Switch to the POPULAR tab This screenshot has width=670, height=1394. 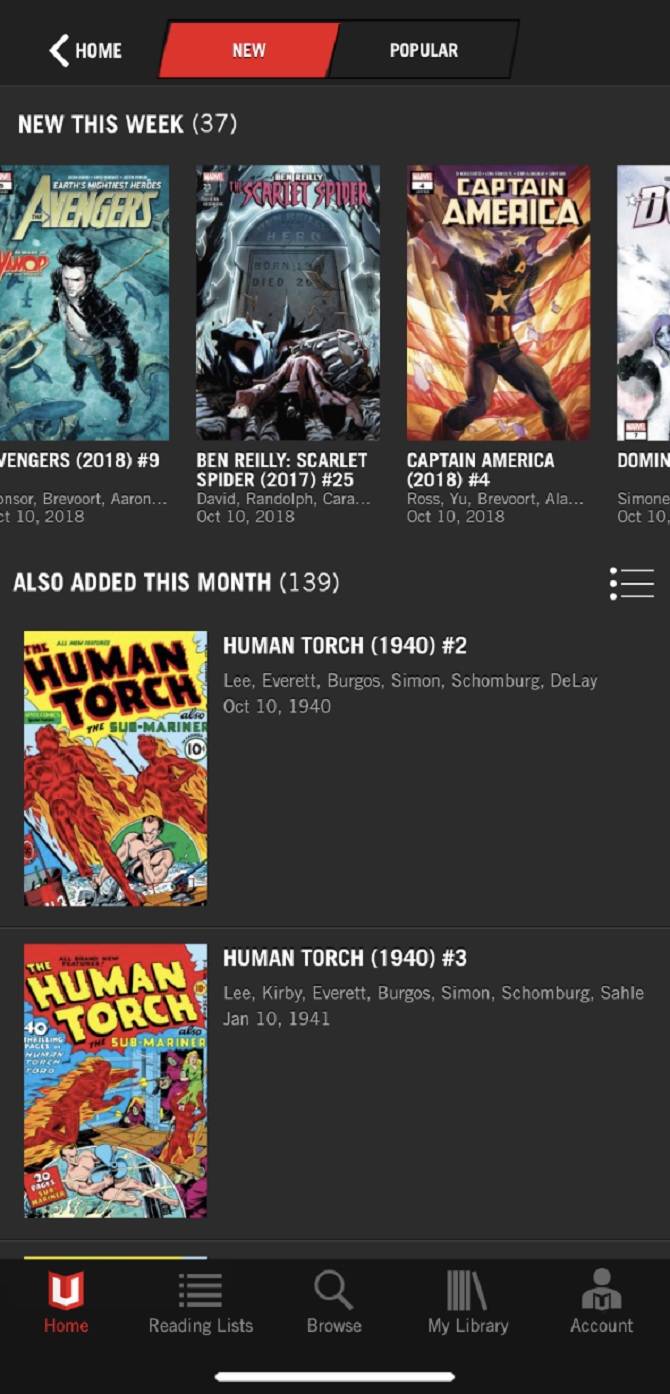424,50
